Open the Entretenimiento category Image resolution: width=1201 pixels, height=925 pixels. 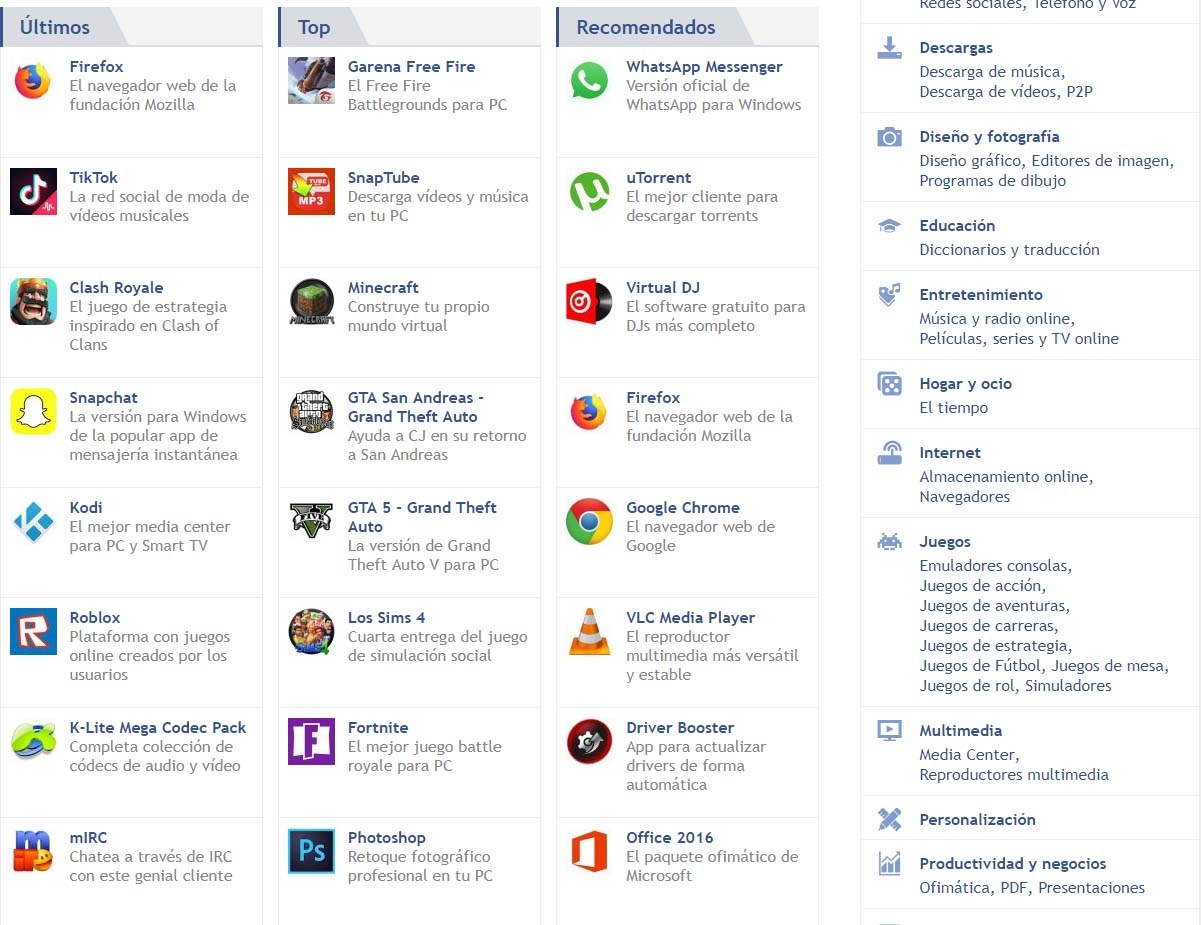point(981,295)
